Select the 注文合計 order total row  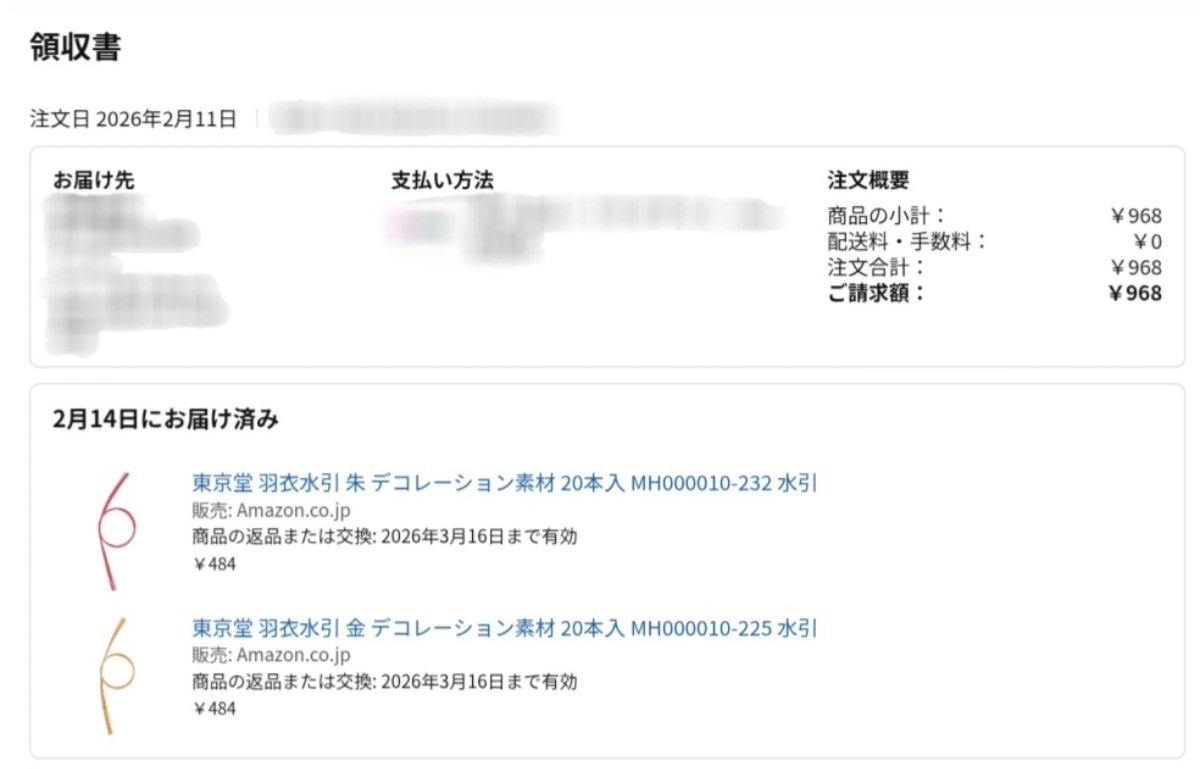994,267
